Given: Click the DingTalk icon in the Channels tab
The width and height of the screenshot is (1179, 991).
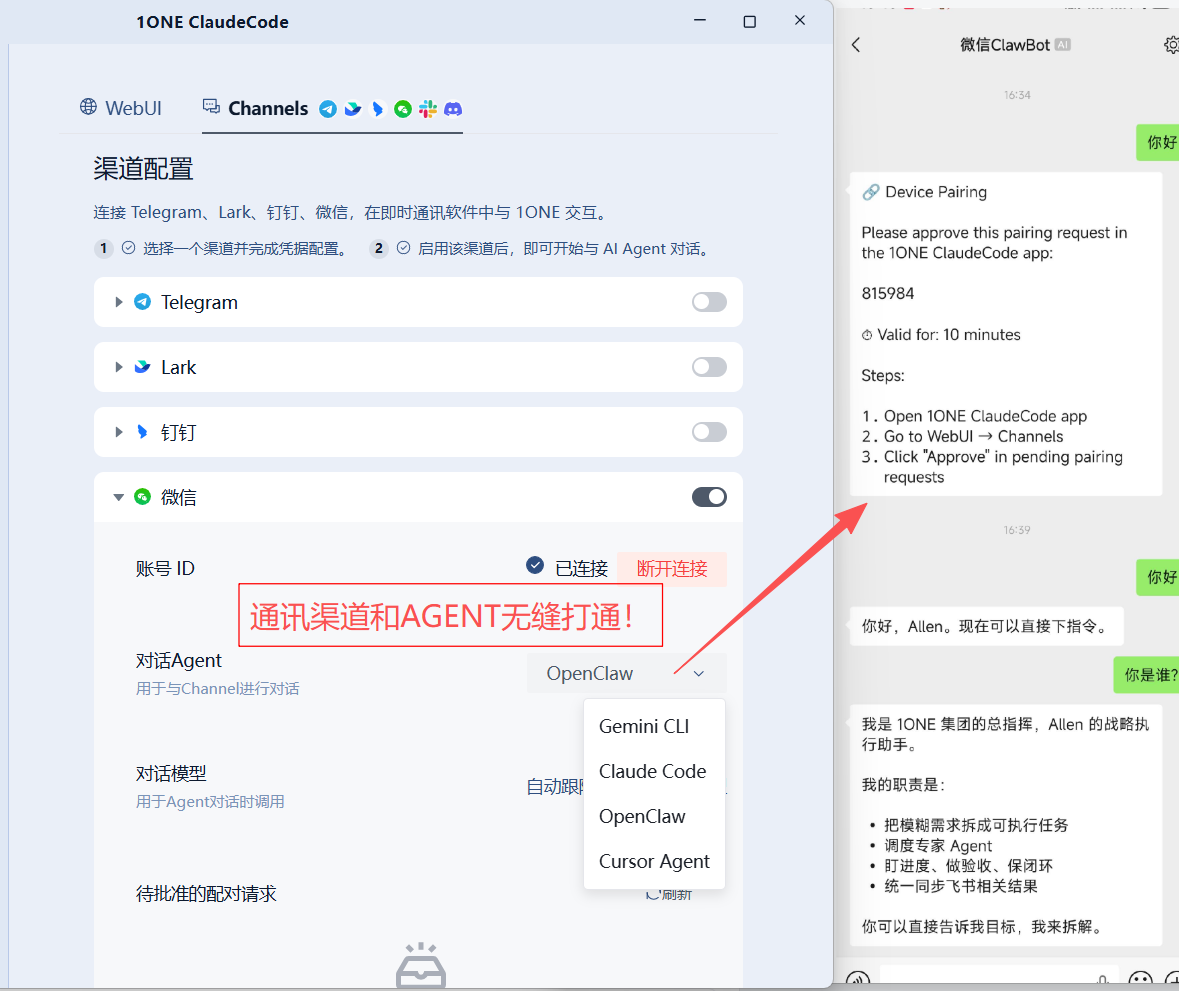Looking at the screenshot, I should pyautogui.click(x=377, y=109).
